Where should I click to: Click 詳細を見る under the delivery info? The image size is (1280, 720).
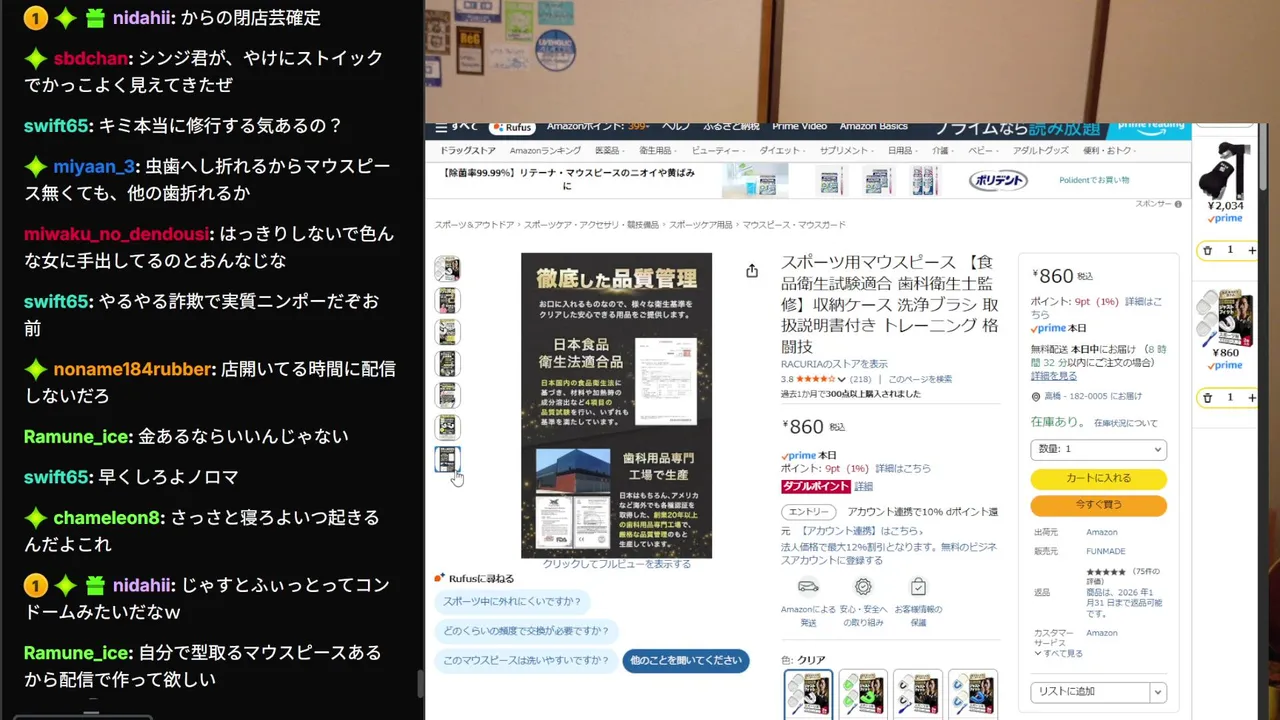point(1054,376)
